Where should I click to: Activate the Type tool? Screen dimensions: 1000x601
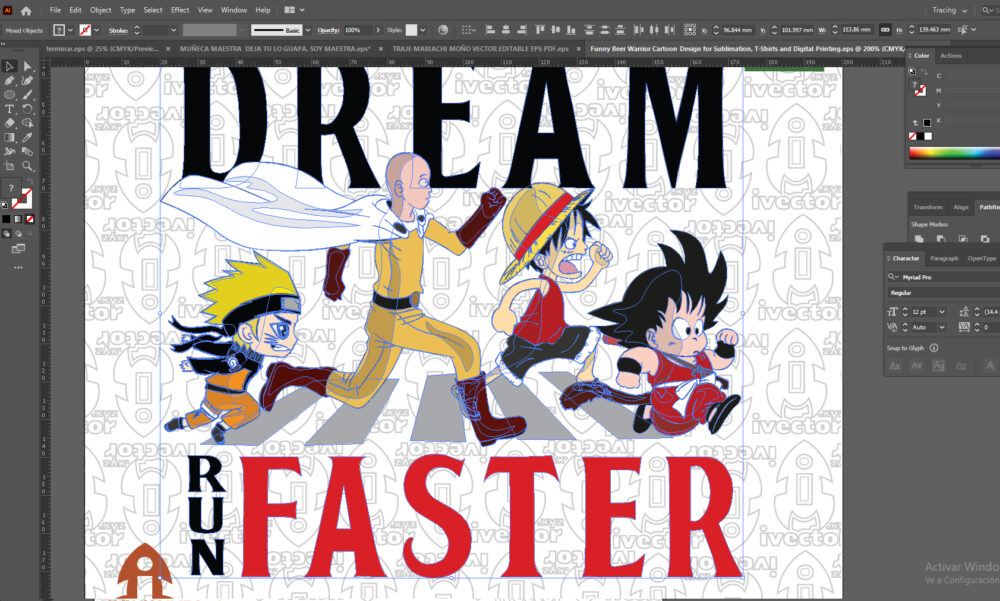(x=9, y=109)
